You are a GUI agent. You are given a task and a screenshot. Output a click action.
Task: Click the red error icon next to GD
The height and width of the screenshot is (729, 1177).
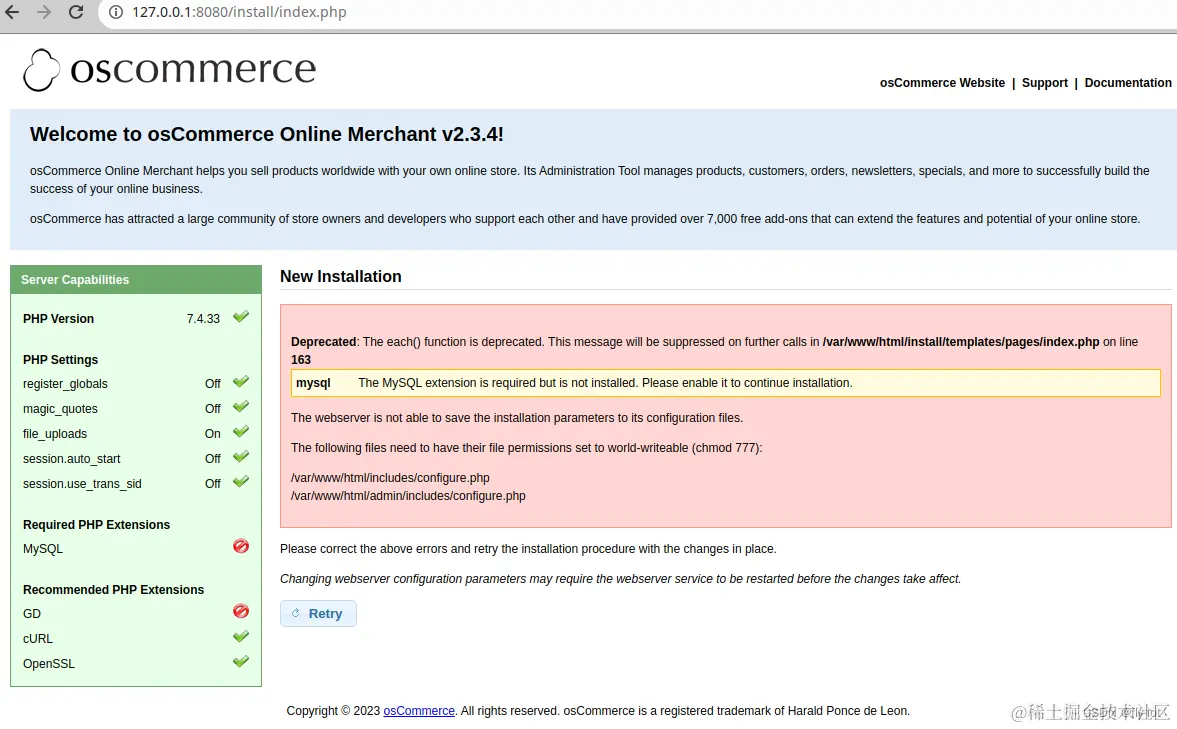[240, 611]
